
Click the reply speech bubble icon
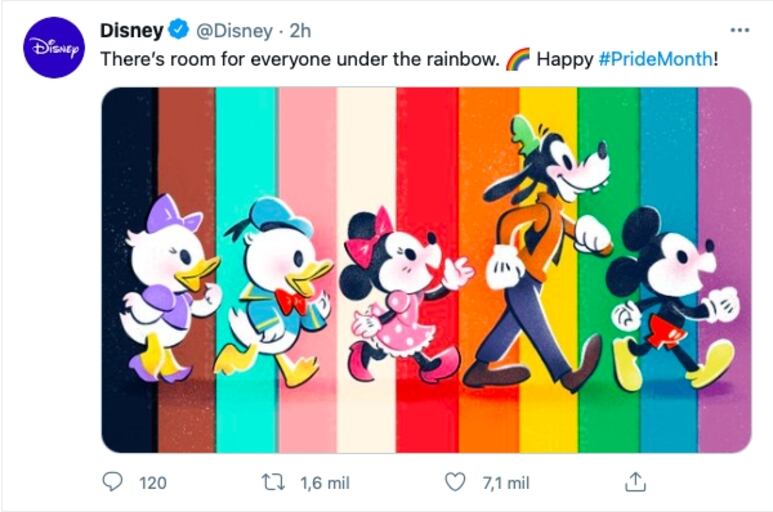click(x=112, y=481)
